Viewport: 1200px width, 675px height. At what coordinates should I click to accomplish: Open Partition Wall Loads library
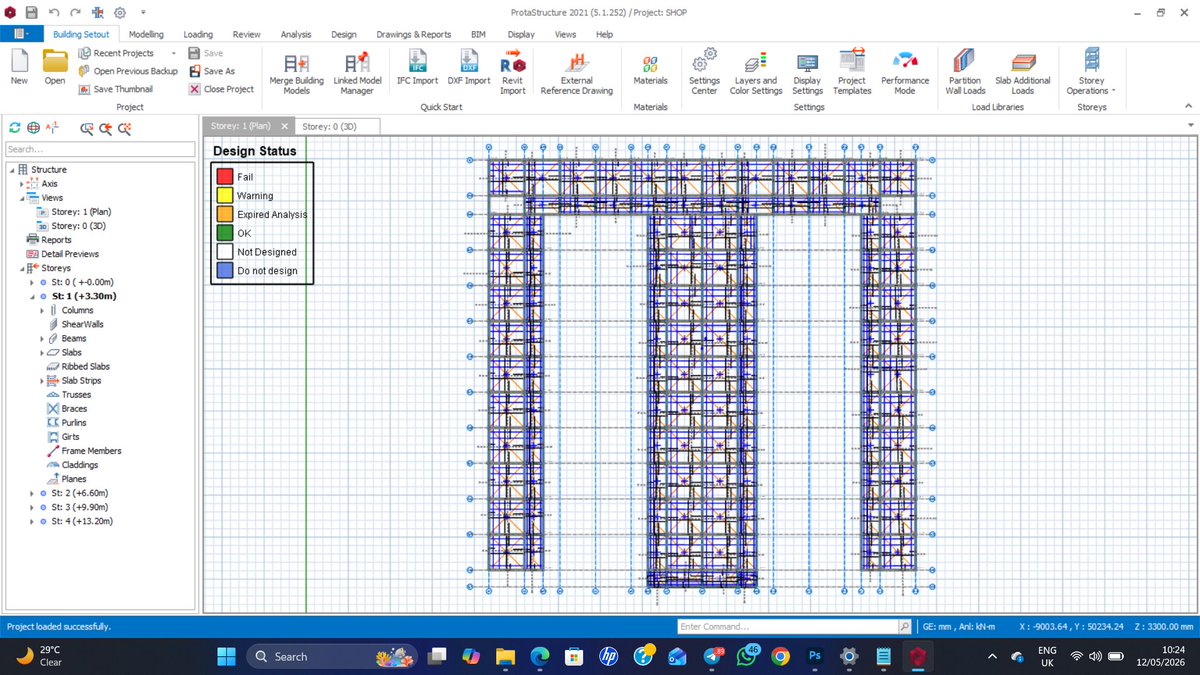[x=965, y=60]
